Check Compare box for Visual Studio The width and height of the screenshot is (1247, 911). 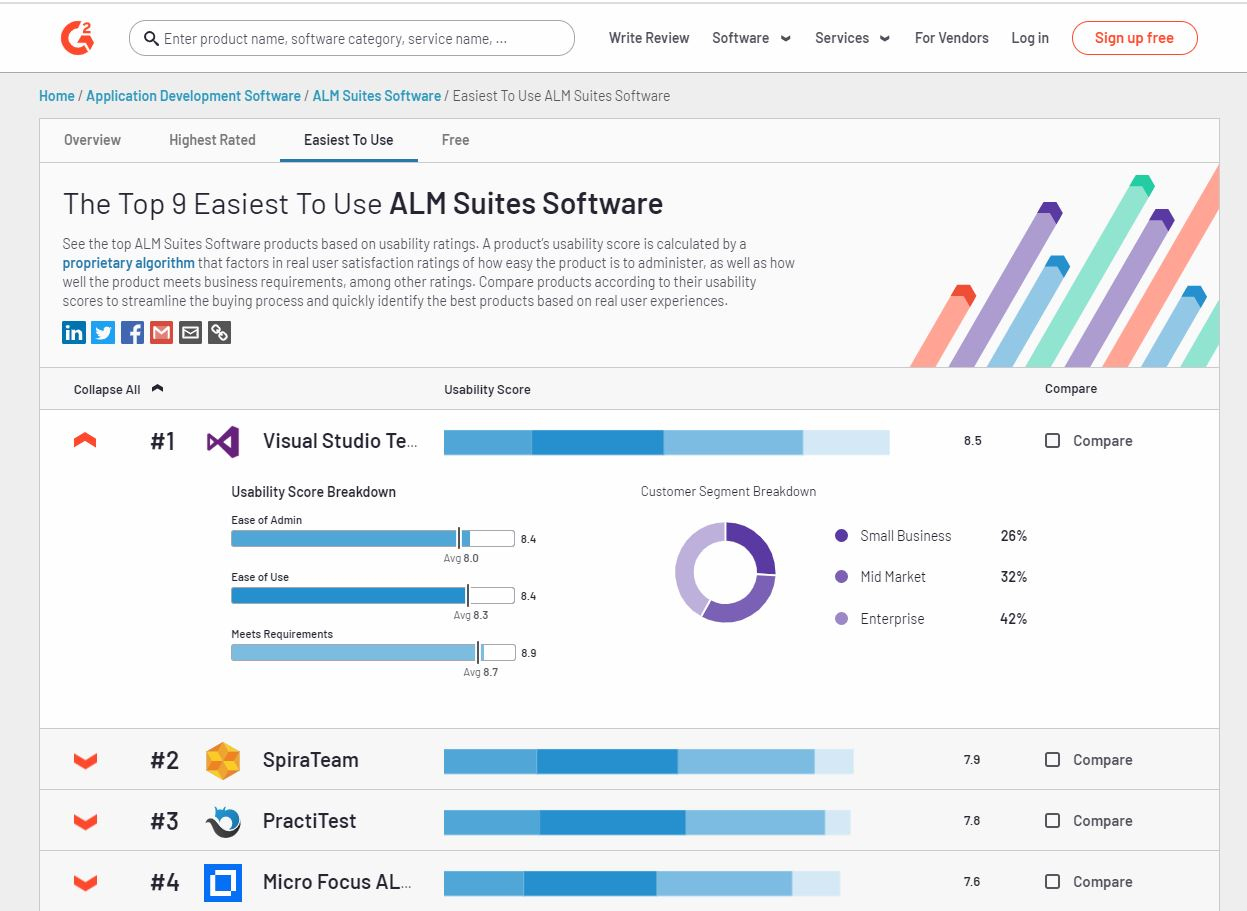click(x=1052, y=441)
